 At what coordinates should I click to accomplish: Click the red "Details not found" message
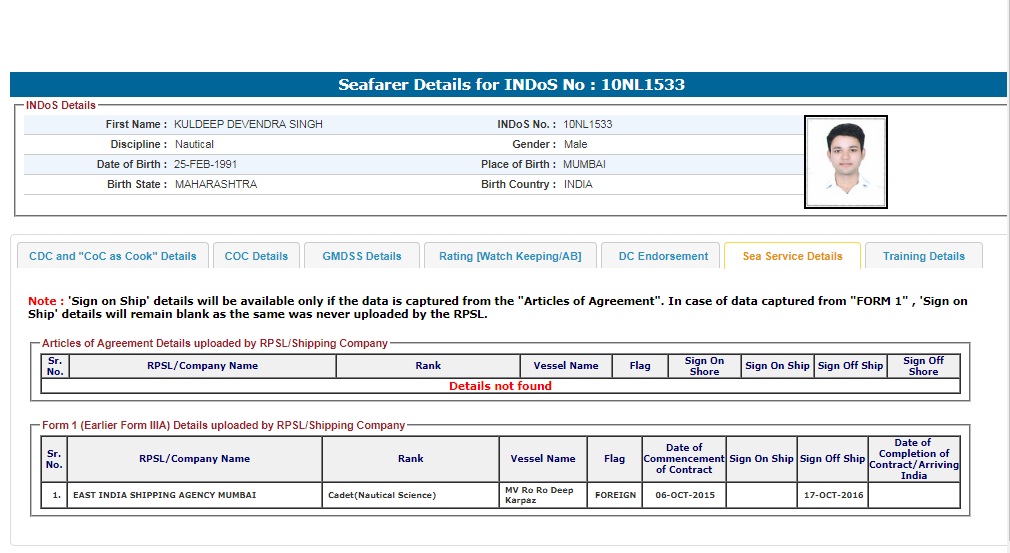(x=500, y=386)
